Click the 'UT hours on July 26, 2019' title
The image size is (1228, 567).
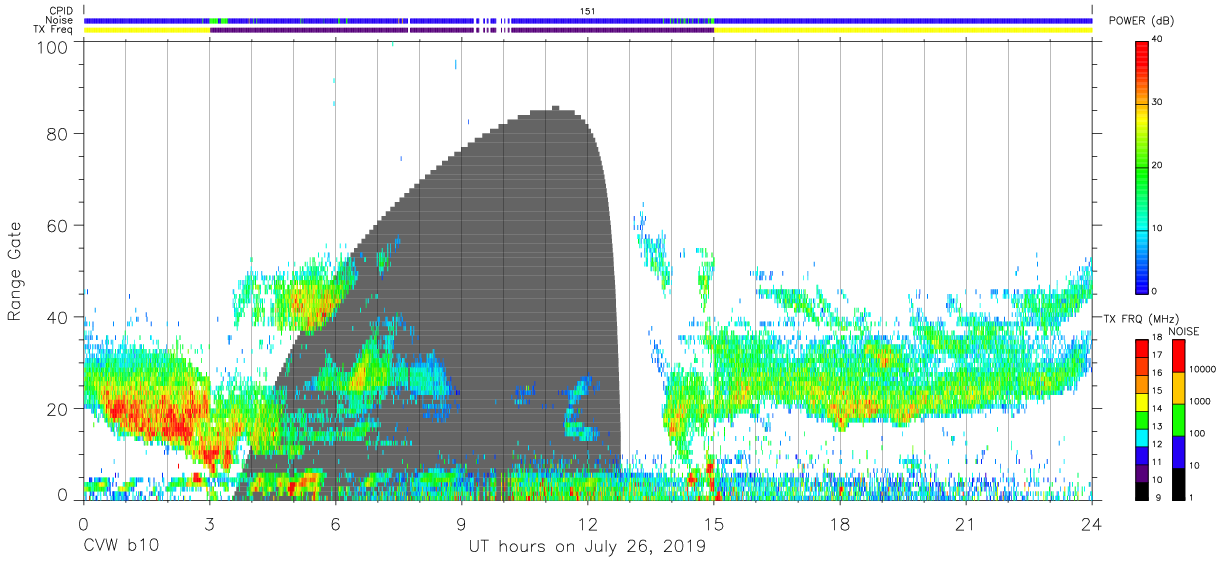coord(587,547)
